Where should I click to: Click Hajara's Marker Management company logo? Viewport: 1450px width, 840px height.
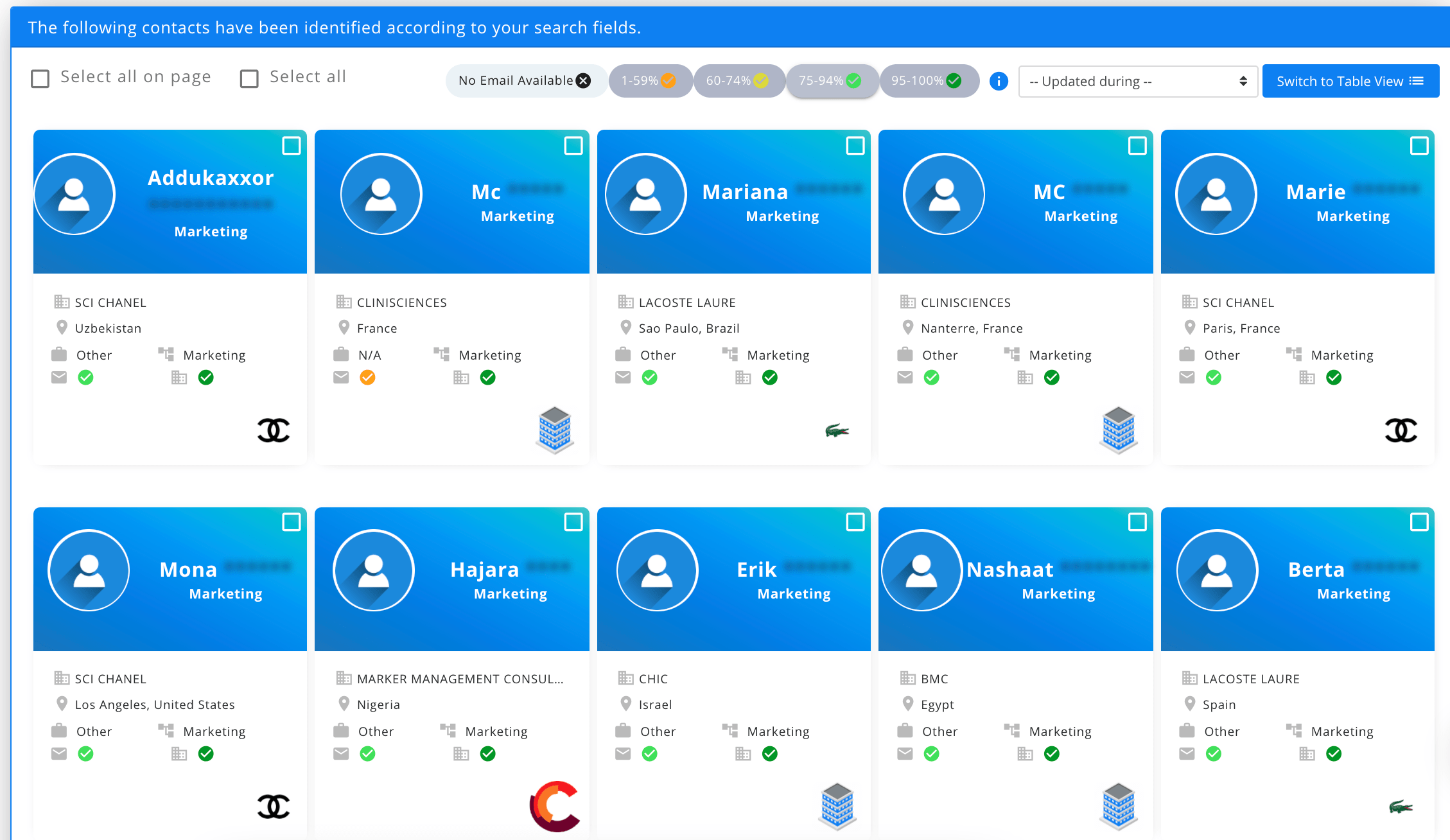[x=555, y=806]
